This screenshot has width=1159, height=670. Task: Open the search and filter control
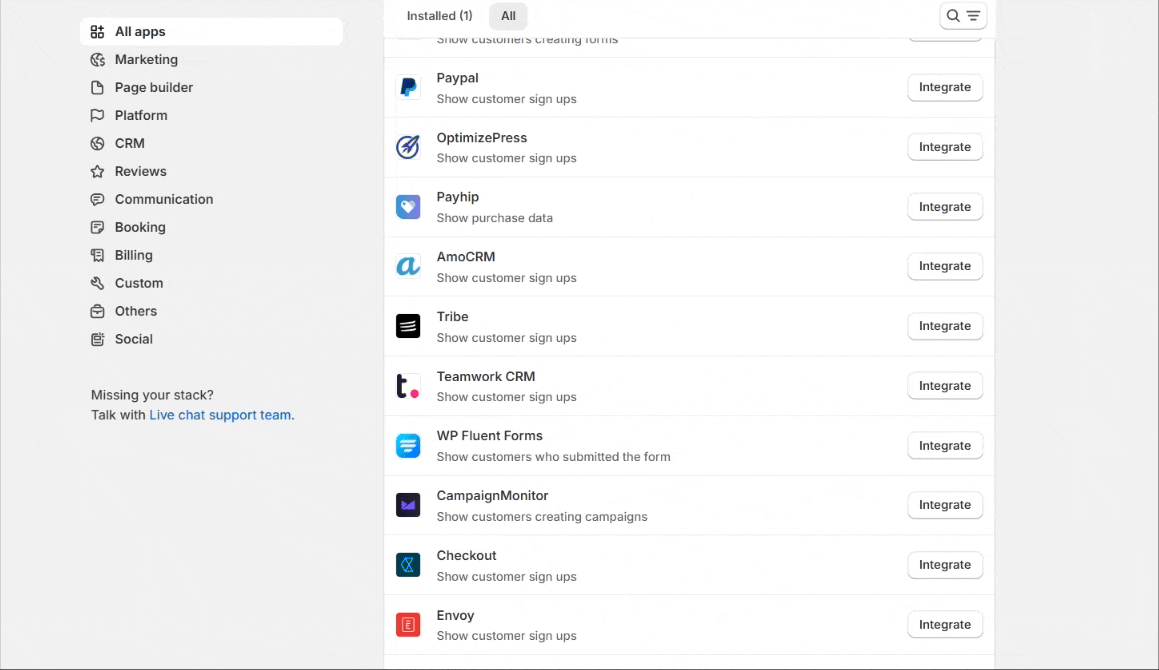pos(963,16)
